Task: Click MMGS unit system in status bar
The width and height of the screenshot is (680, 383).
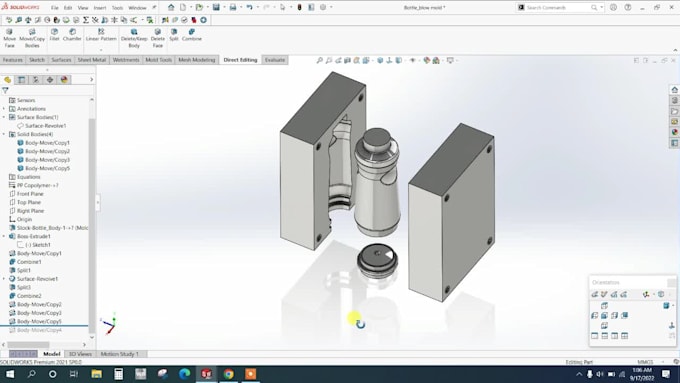Action: click(x=645, y=362)
